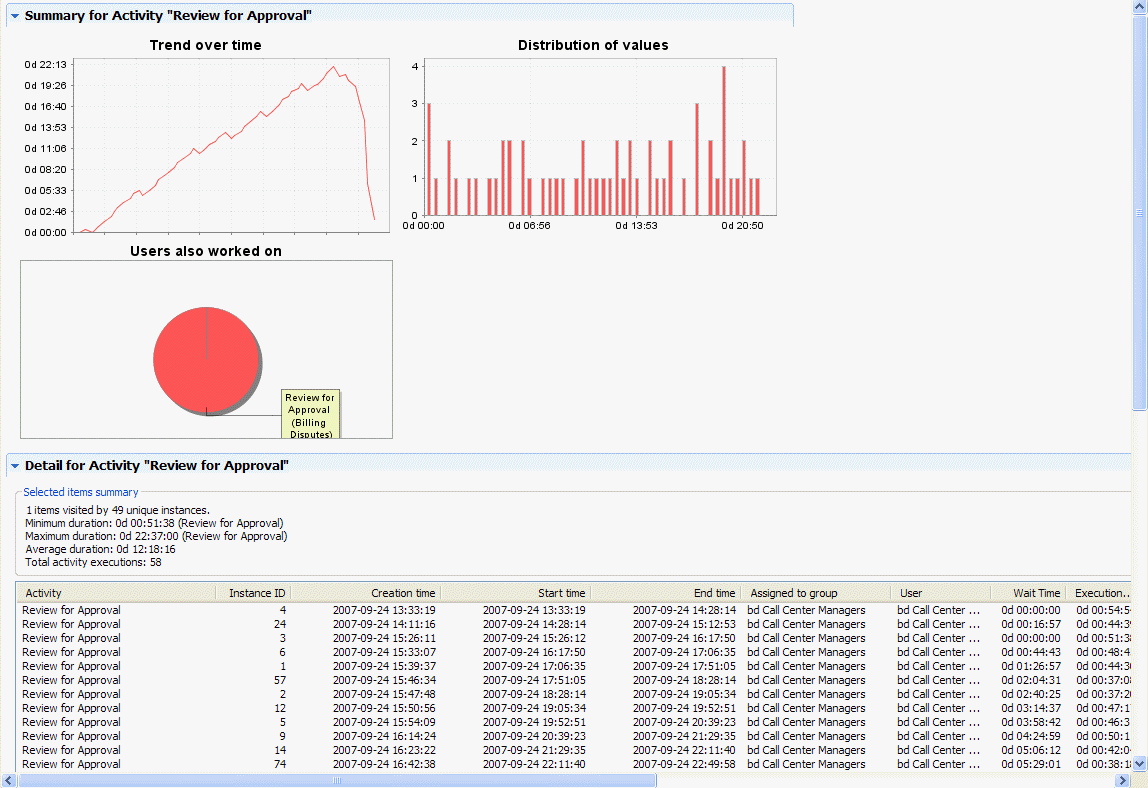1148x788 pixels.
Task: Select the Maximum duration summary line
Action: tap(157, 536)
